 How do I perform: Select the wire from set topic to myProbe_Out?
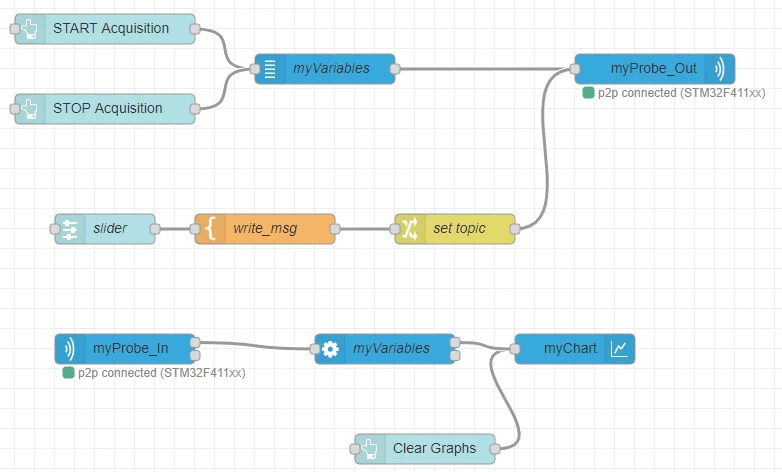coord(547,150)
